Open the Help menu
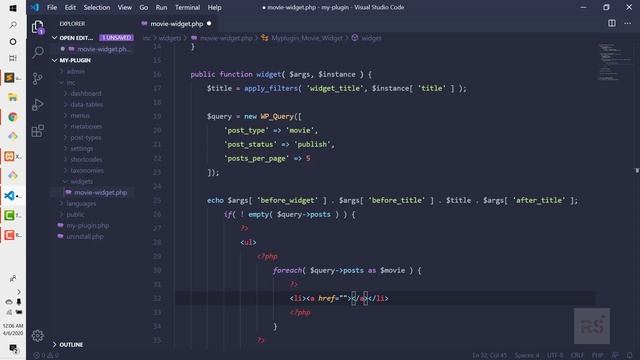 point(214,7)
